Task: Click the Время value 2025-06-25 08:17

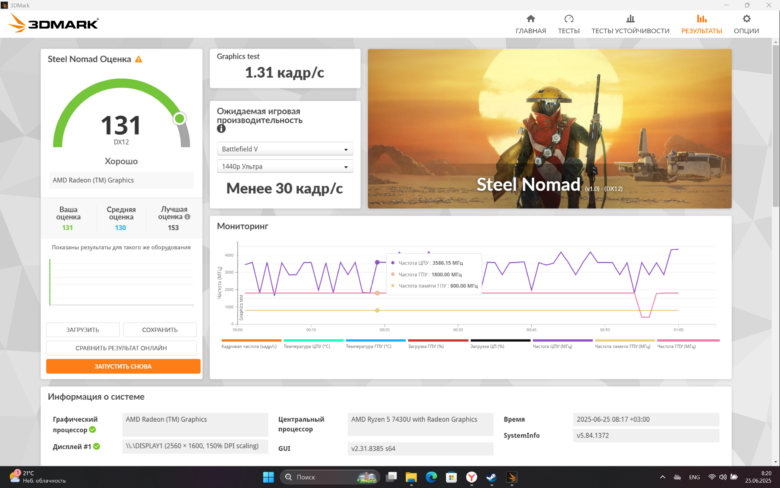Action: coord(646,419)
